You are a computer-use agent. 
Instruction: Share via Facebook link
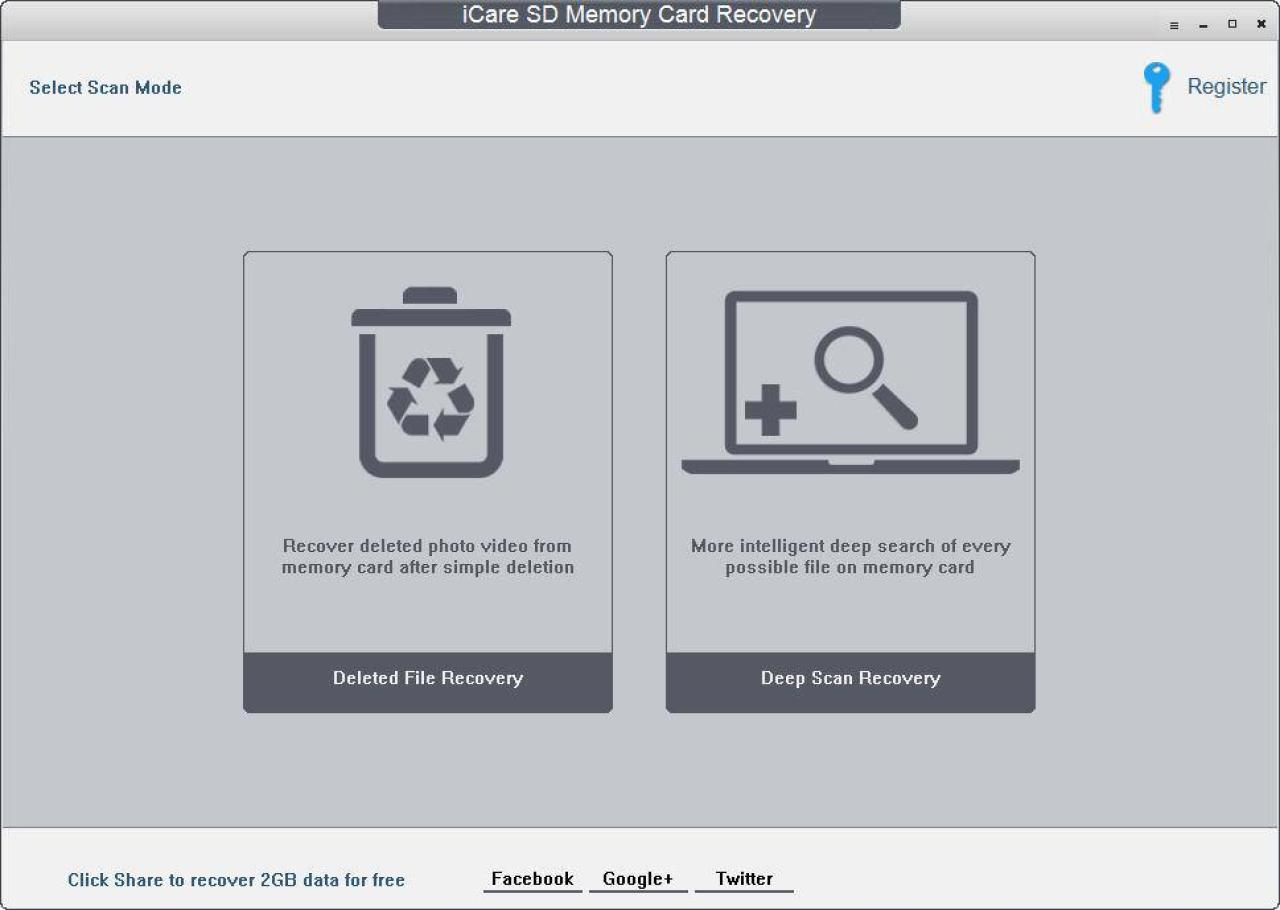click(x=532, y=879)
